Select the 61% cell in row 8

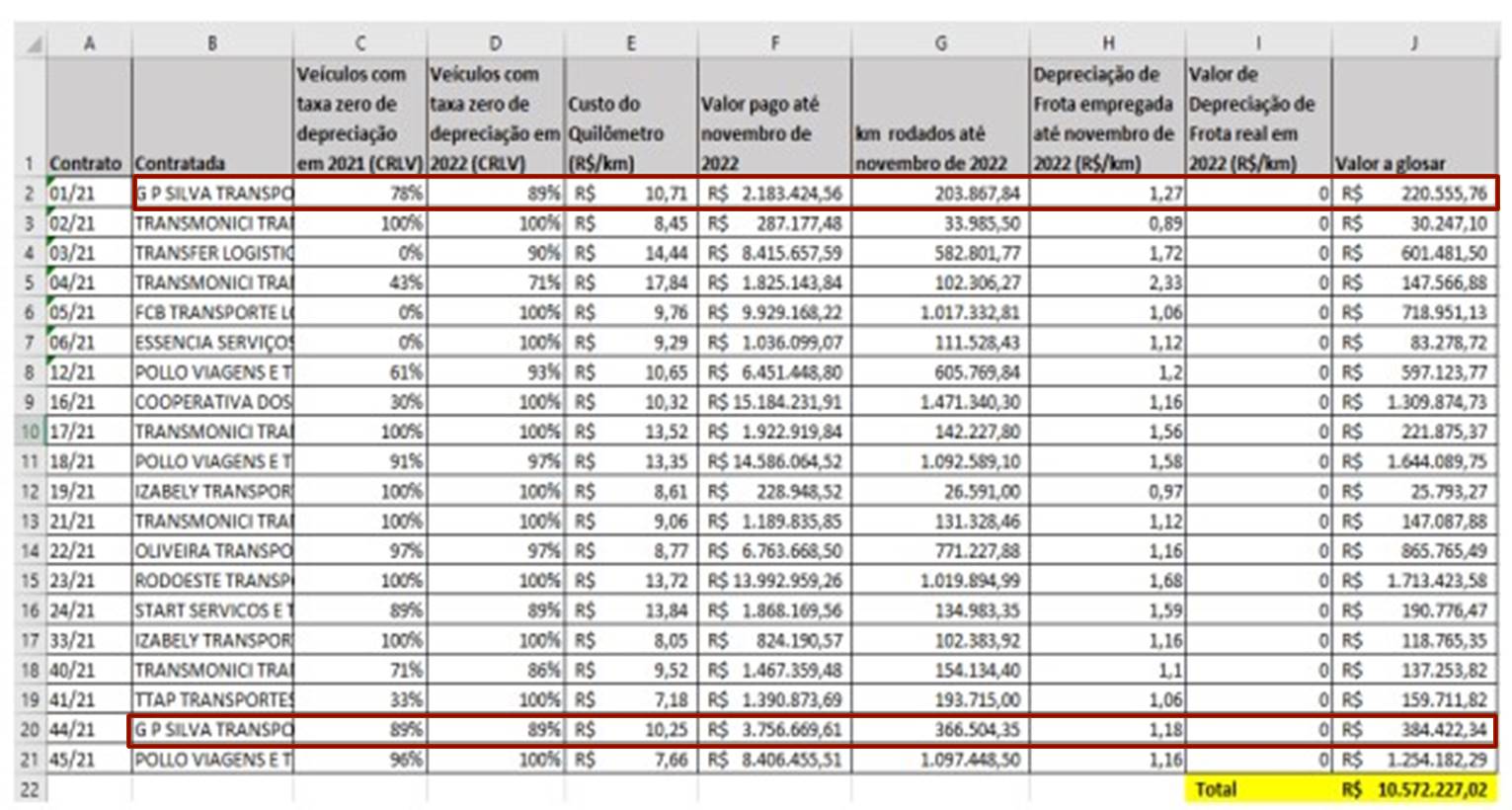point(360,372)
